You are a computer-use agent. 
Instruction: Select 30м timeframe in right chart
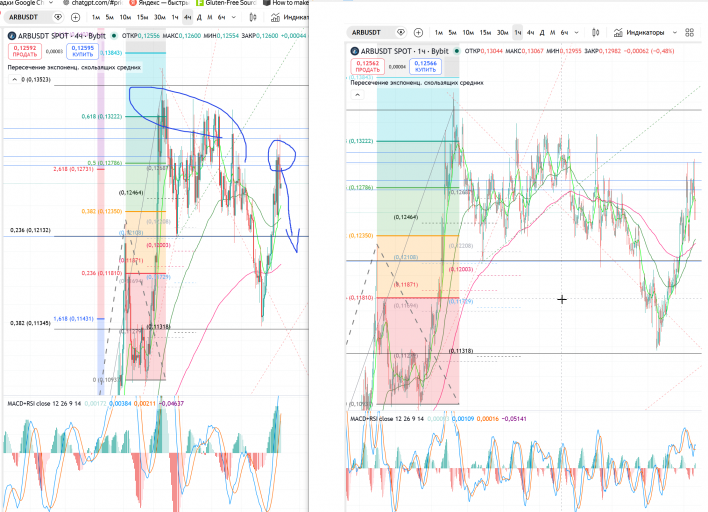coord(502,33)
